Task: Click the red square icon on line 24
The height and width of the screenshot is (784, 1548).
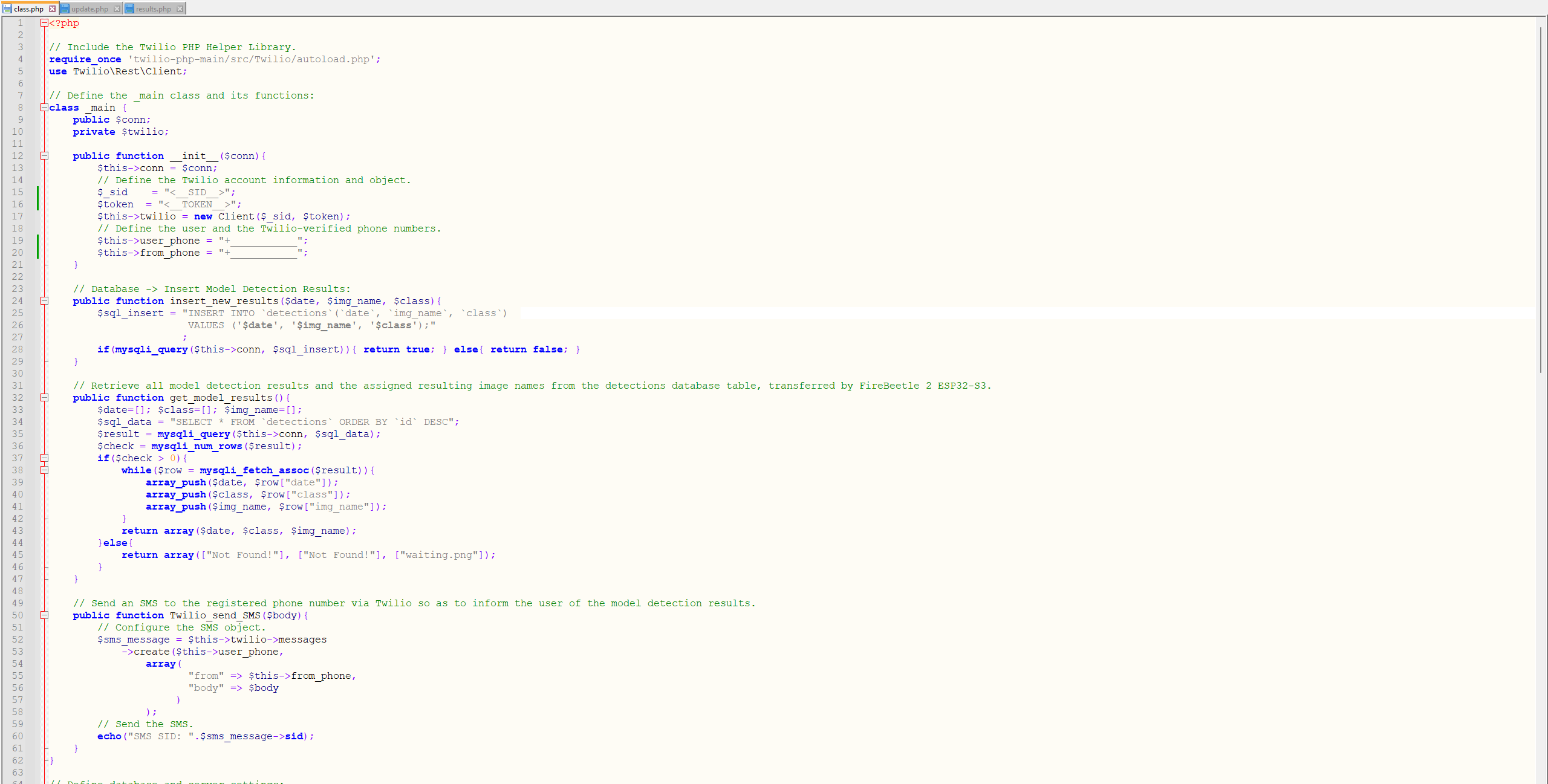Action: pos(43,301)
